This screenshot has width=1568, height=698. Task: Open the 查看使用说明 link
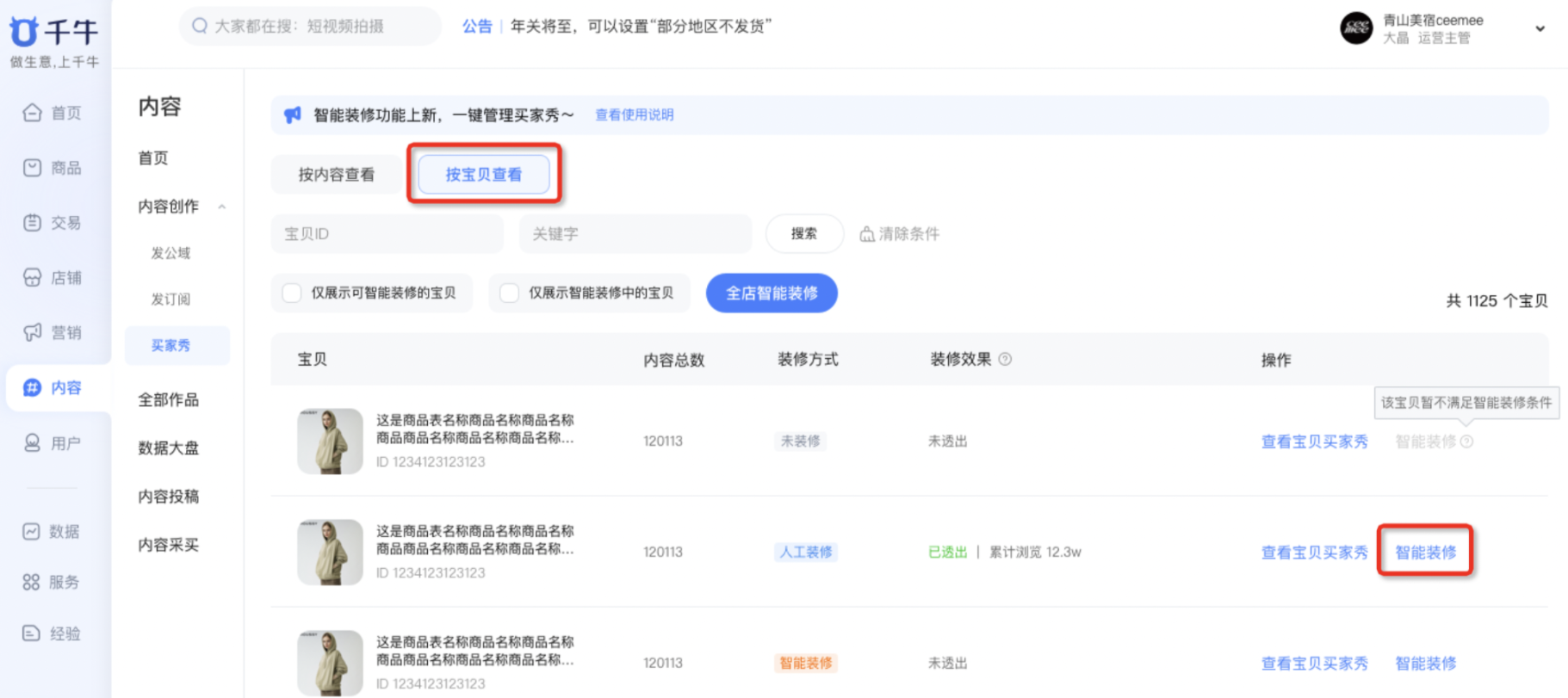point(635,114)
